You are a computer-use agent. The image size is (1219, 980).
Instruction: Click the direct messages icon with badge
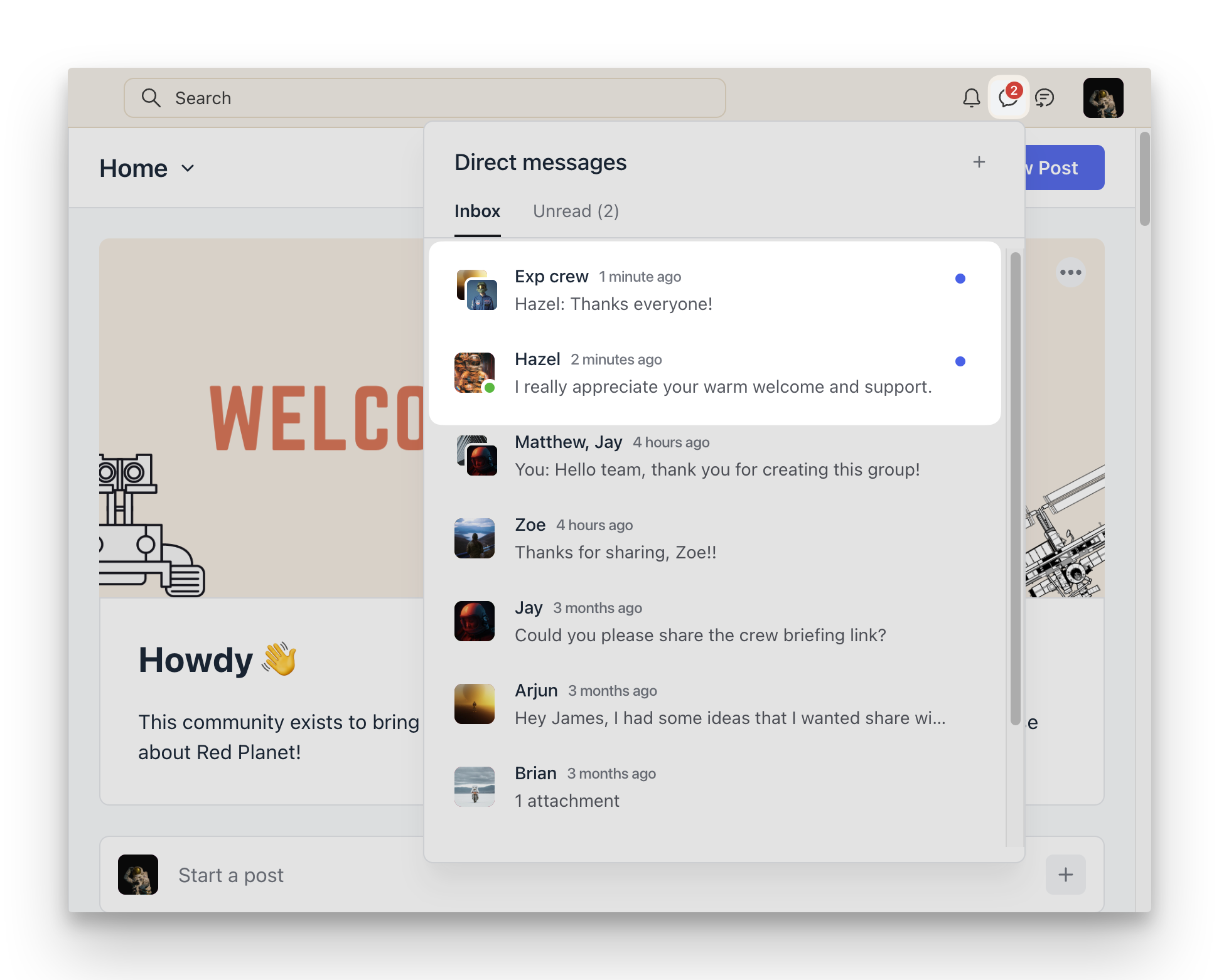point(1009,99)
